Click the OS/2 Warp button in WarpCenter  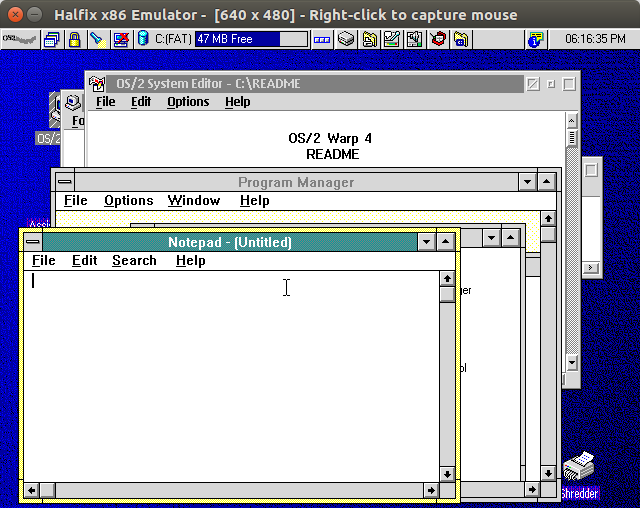[20, 39]
